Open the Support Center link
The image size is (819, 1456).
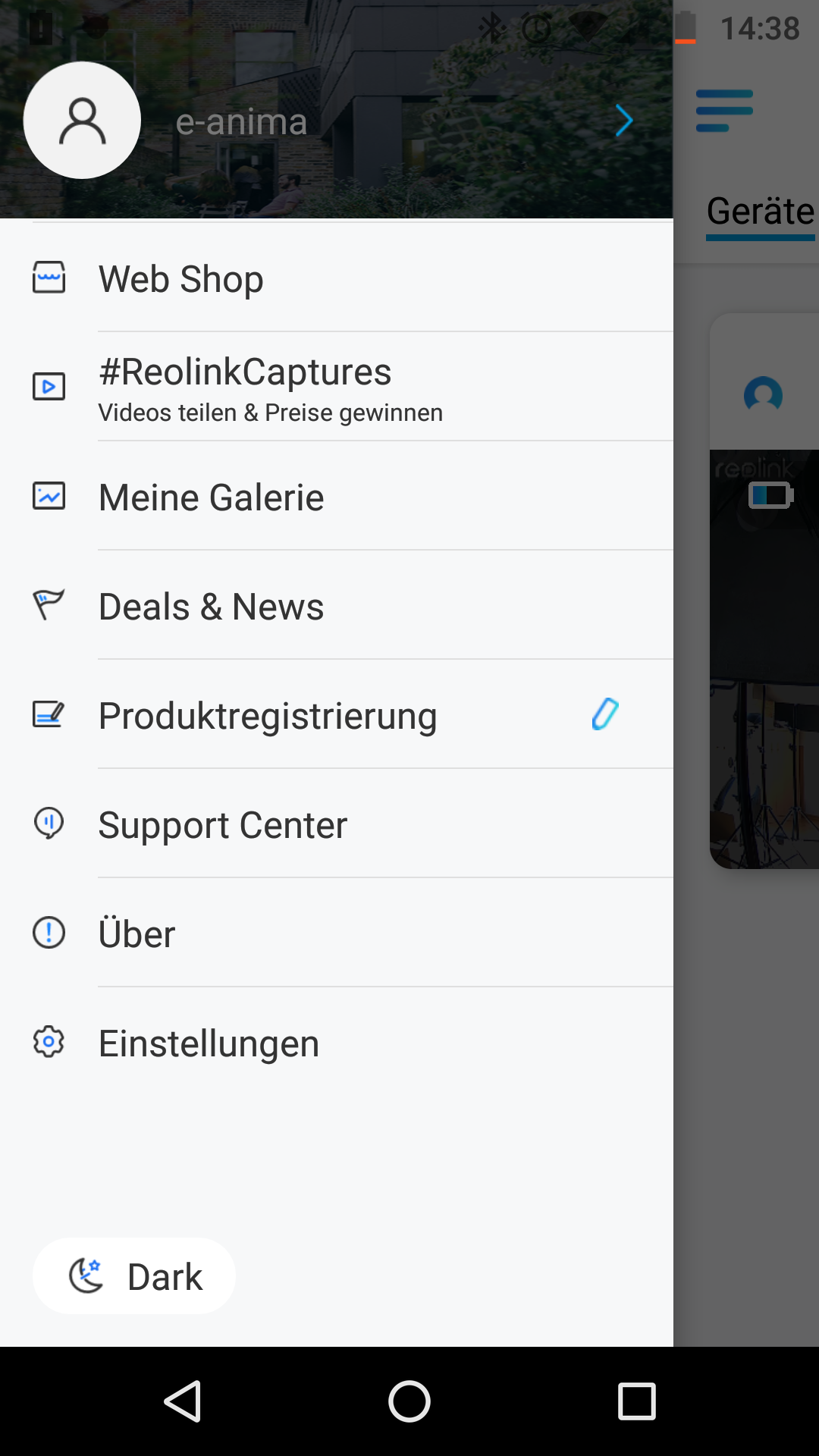223,825
